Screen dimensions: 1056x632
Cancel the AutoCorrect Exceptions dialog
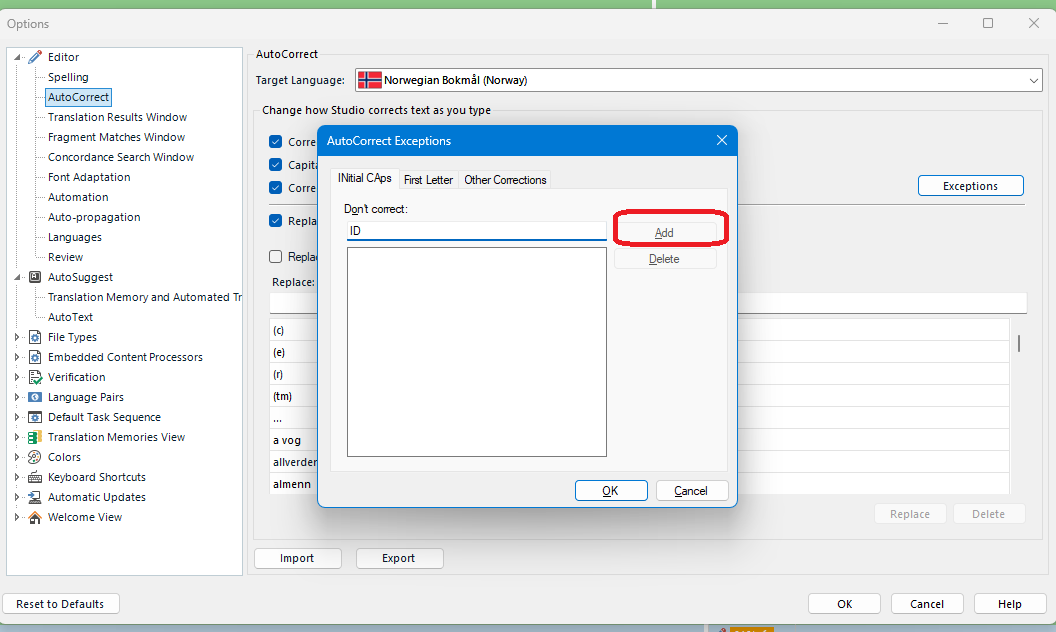click(691, 491)
